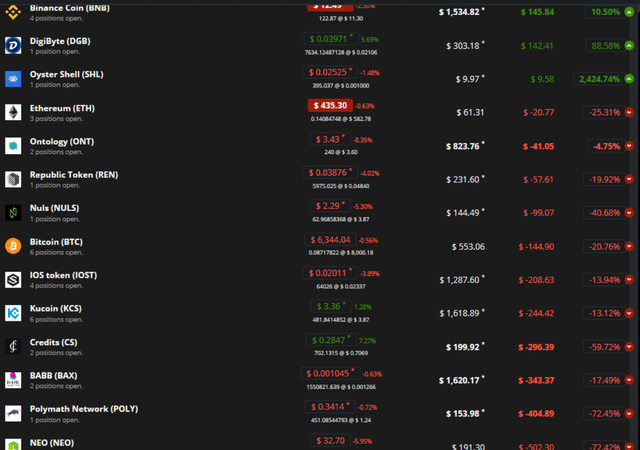The image size is (640, 450).
Task: Click the $ 2.29 Nuls price badge
Action: (x=330, y=206)
